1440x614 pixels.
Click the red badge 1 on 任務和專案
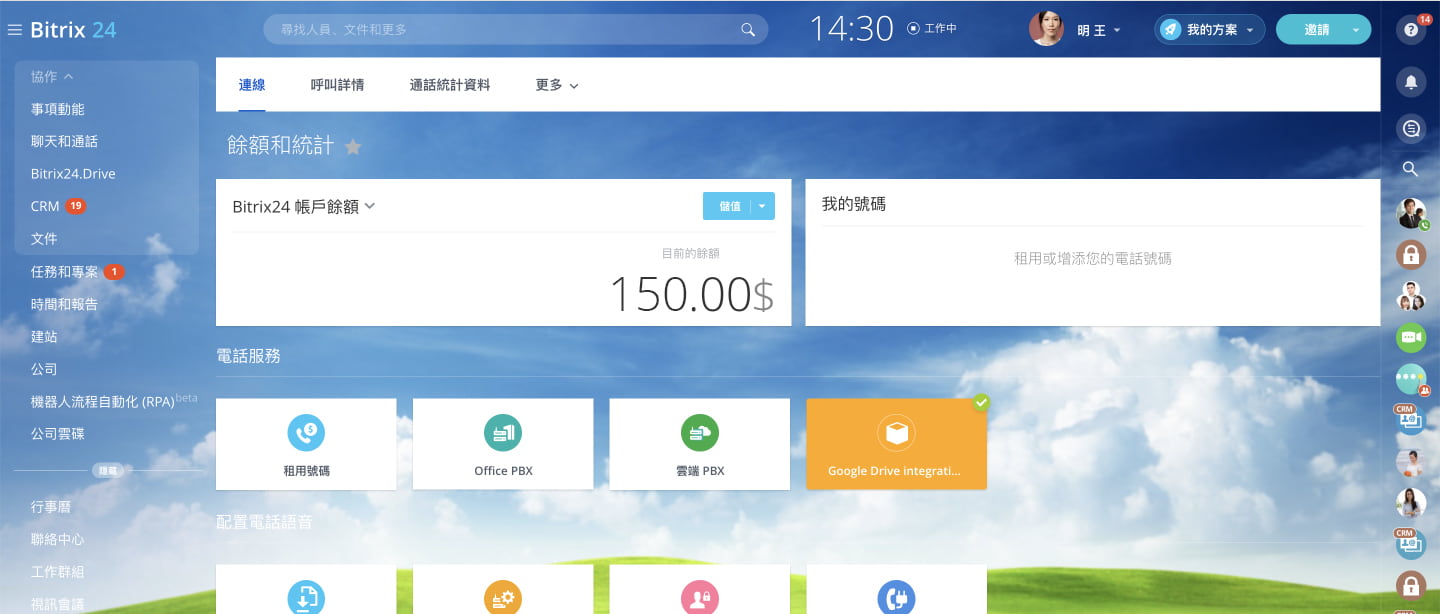(x=114, y=271)
